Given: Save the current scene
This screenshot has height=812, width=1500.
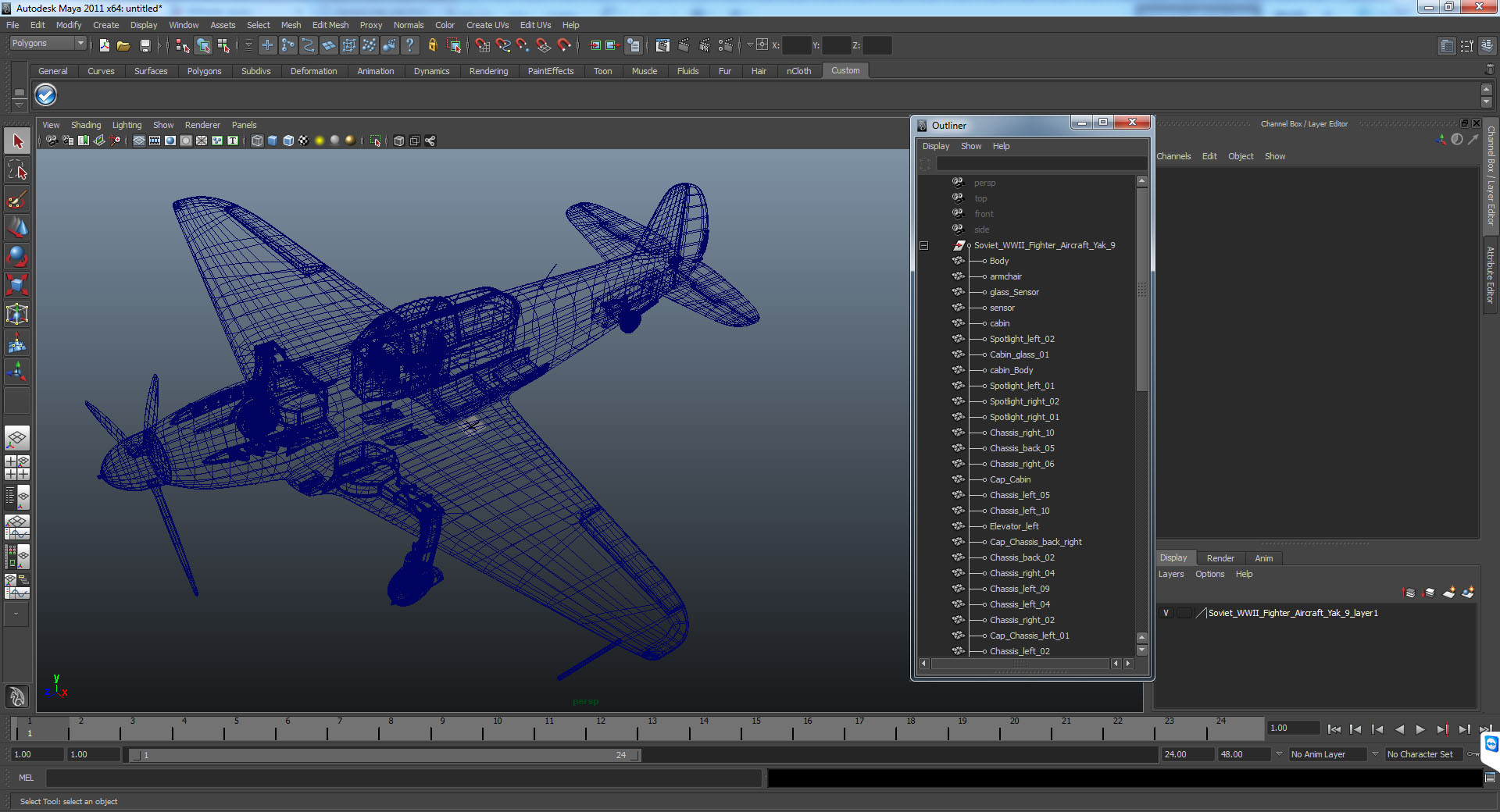Looking at the screenshot, I should [x=145, y=45].
